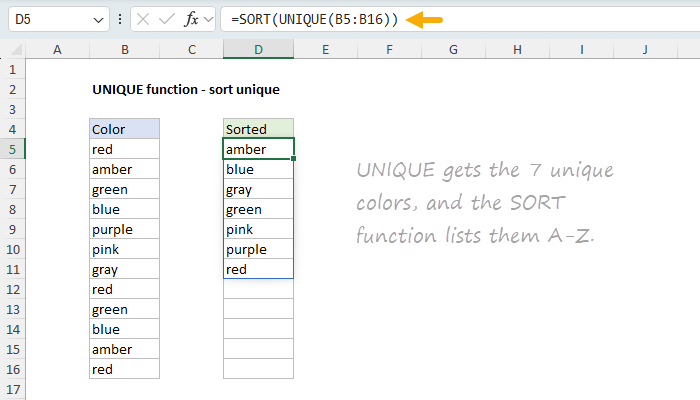The height and width of the screenshot is (400, 700).
Task: Click the title cell 'UNIQUE function - sort unique'
Action: coord(186,90)
